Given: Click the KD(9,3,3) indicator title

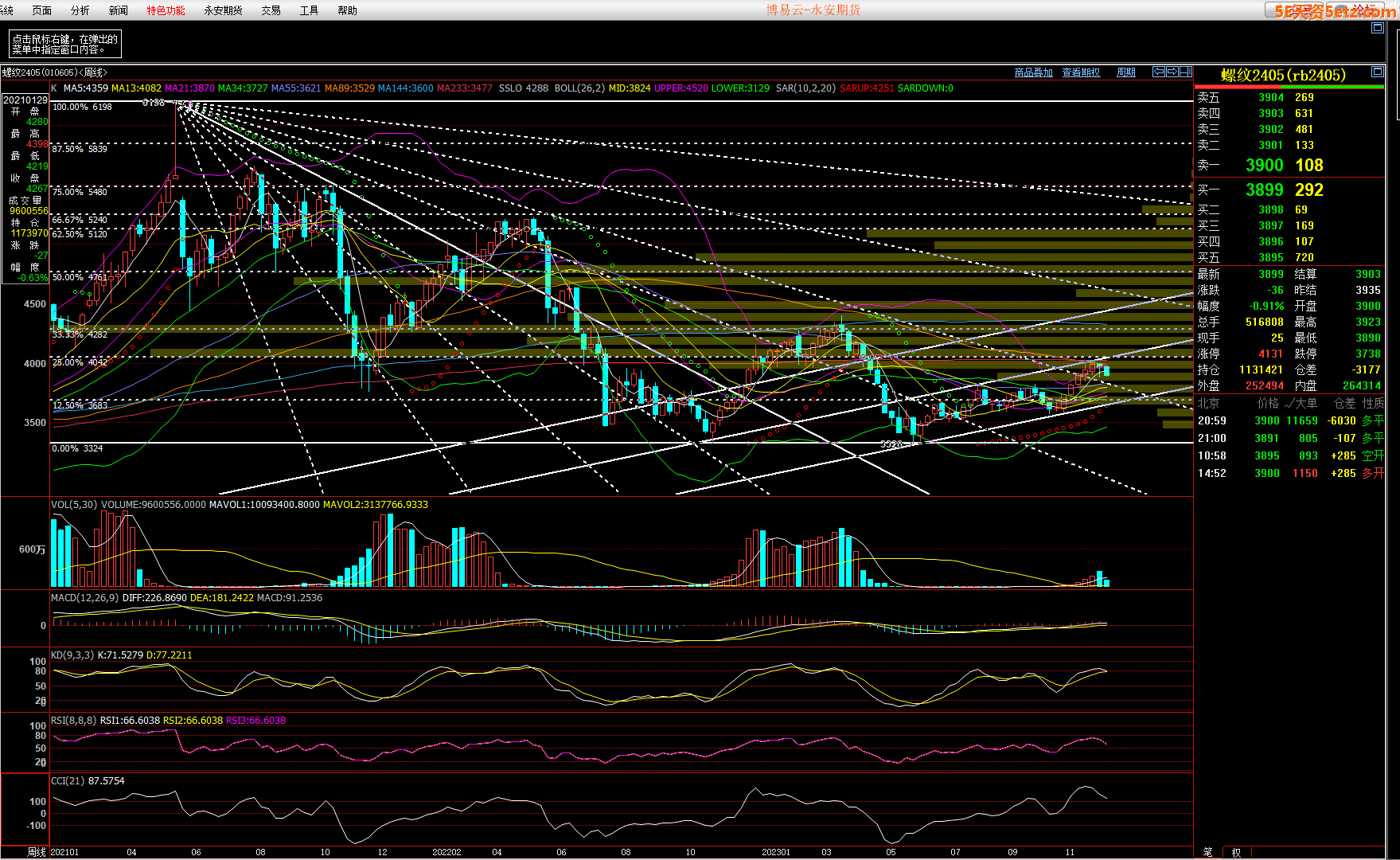Looking at the screenshot, I should (x=72, y=655).
